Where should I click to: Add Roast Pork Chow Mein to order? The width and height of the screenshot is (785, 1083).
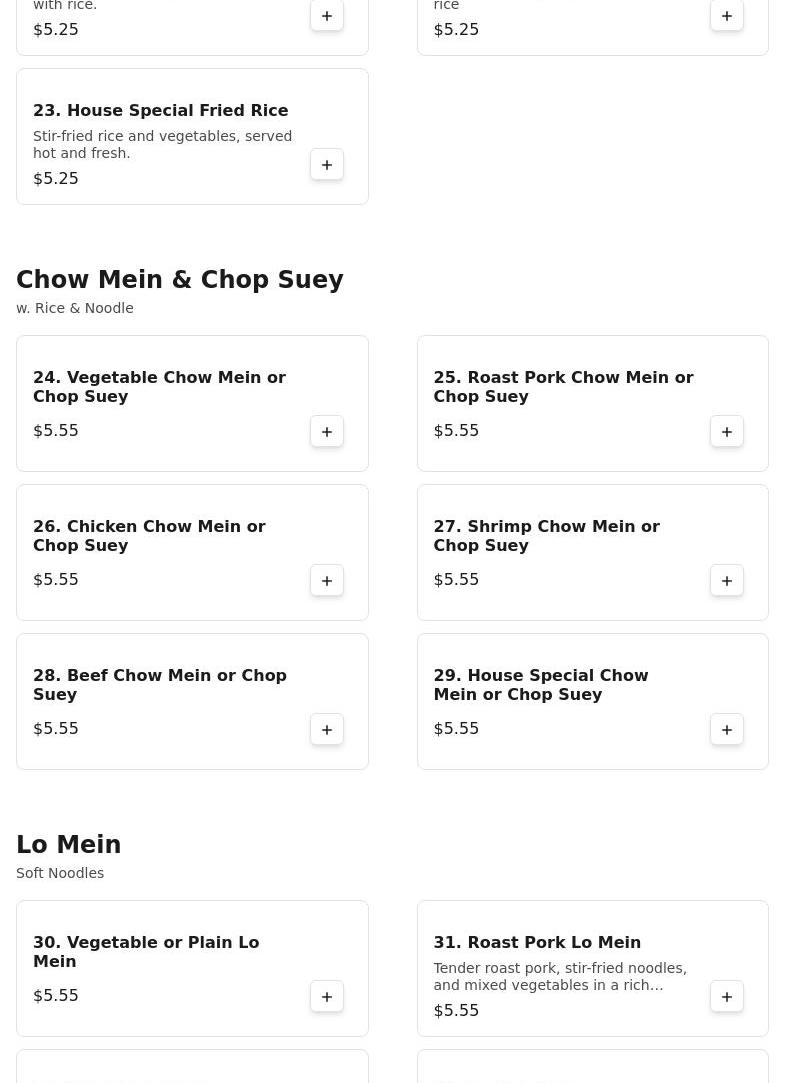point(727,431)
